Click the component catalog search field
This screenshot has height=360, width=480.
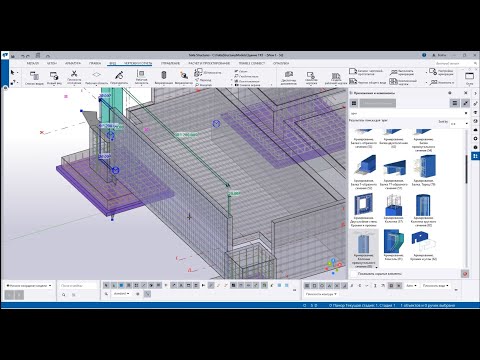[x=408, y=113]
